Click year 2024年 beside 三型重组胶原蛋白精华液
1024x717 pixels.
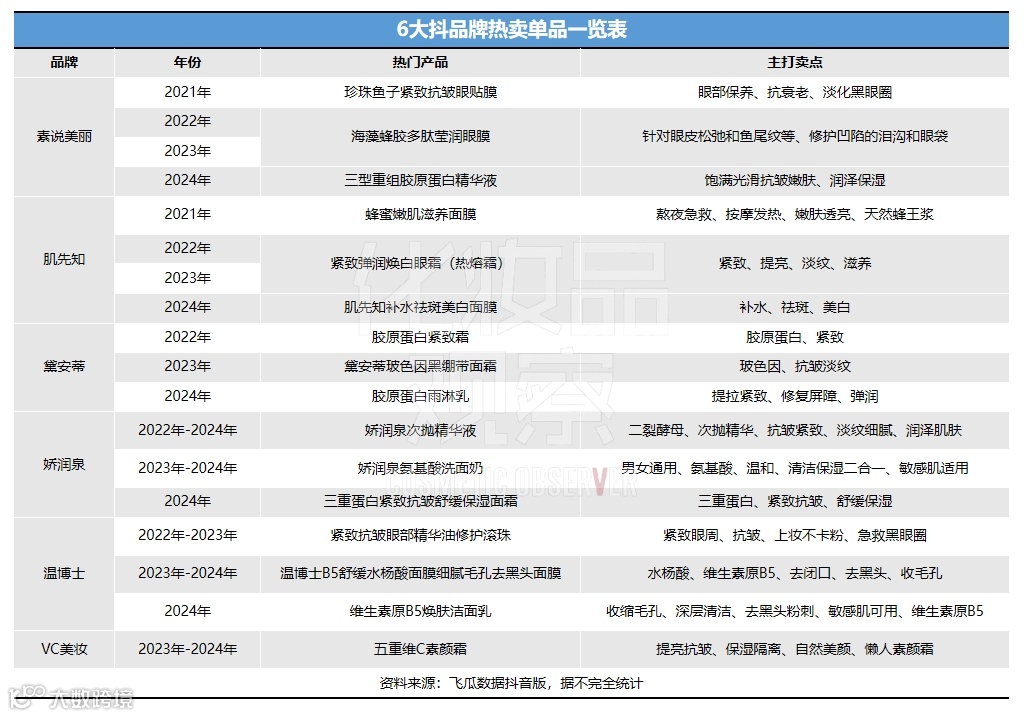(x=187, y=180)
